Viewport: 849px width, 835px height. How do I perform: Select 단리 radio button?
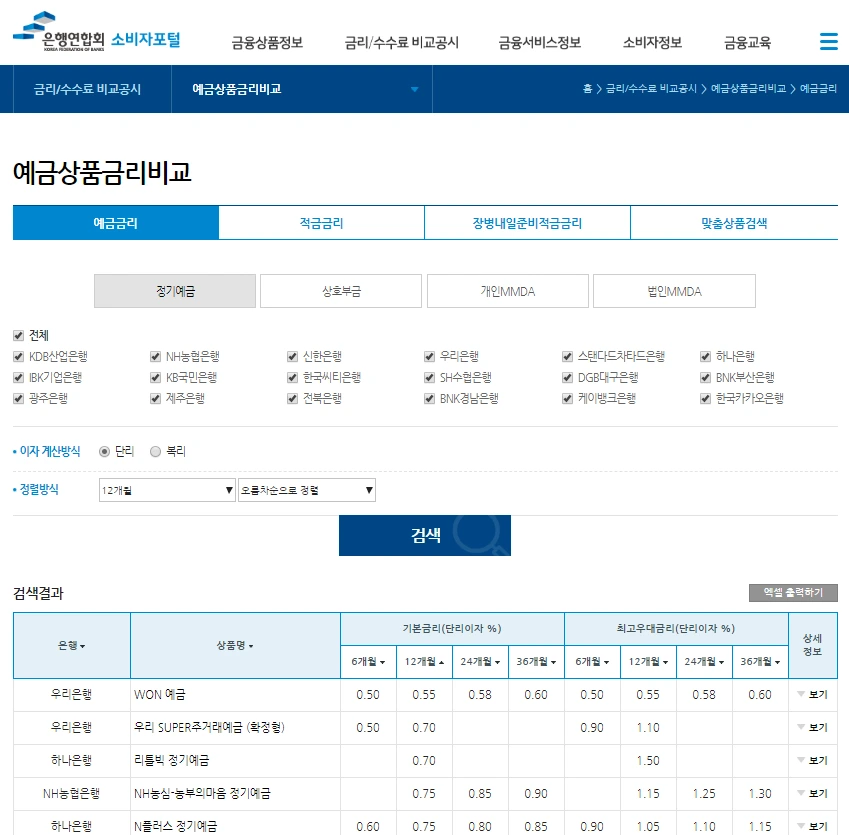[x=105, y=452]
